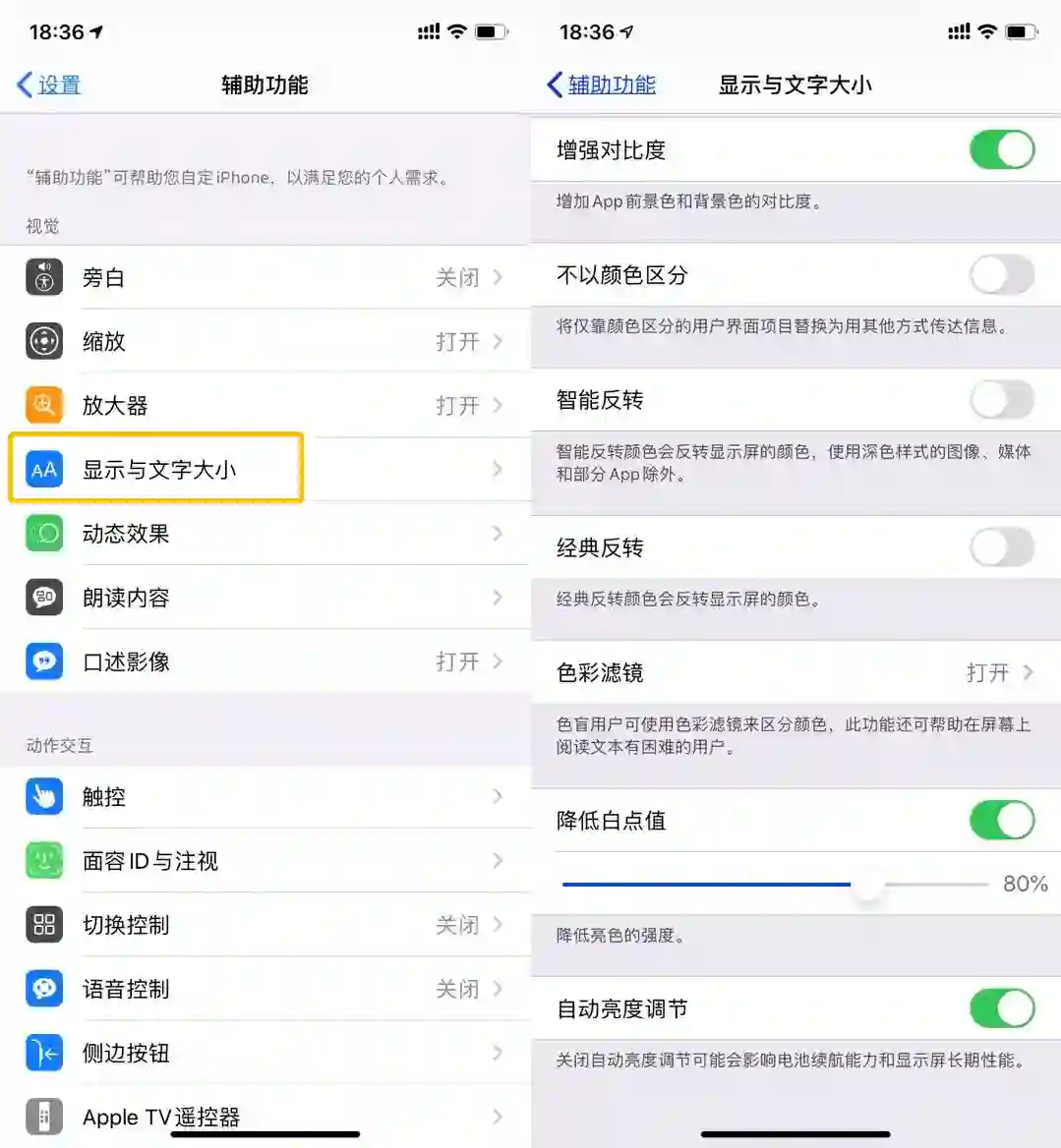The height and width of the screenshot is (1148, 1061).
Task: Open the Apple TV 遥控器 remote icon
Action: tap(44, 1117)
